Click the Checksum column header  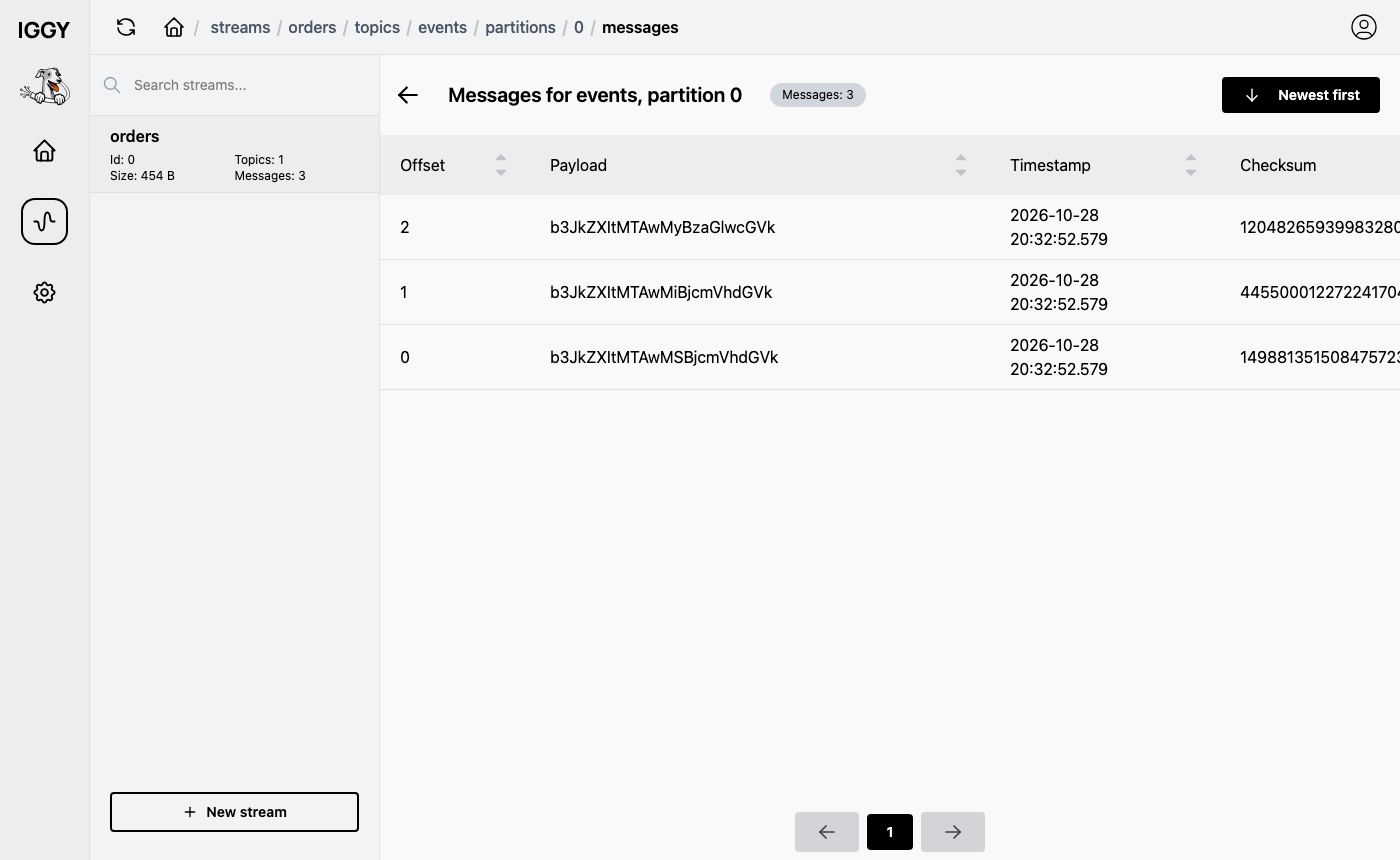click(x=1278, y=165)
